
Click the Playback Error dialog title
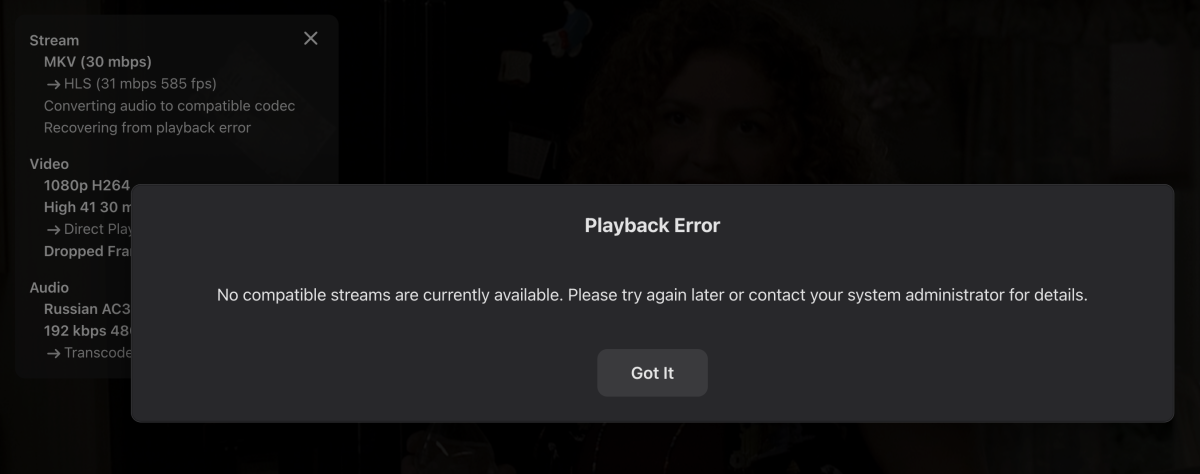[652, 226]
